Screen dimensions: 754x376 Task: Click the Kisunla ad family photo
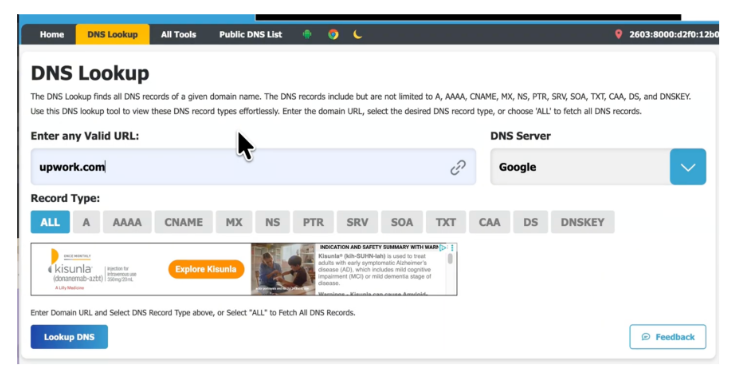click(x=283, y=269)
